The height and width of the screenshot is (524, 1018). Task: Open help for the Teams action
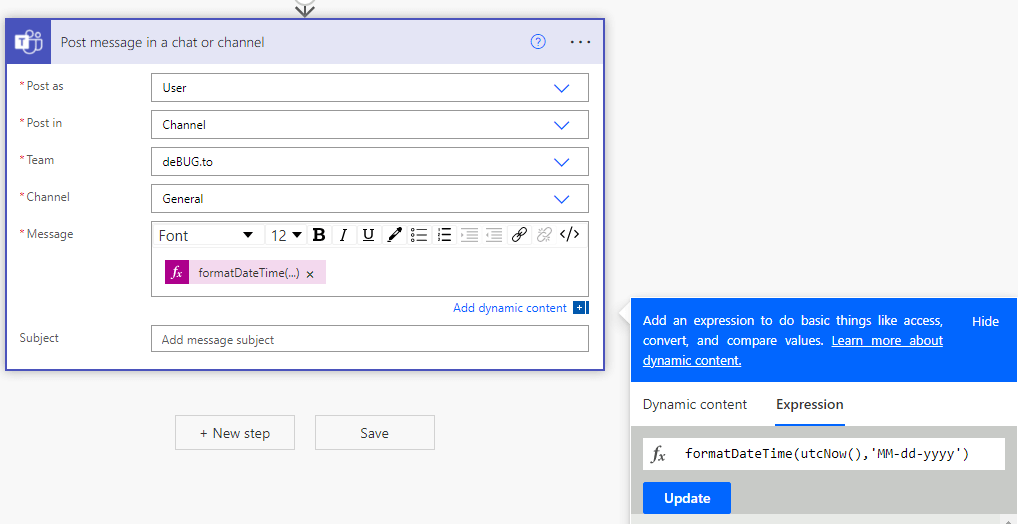(x=538, y=42)
